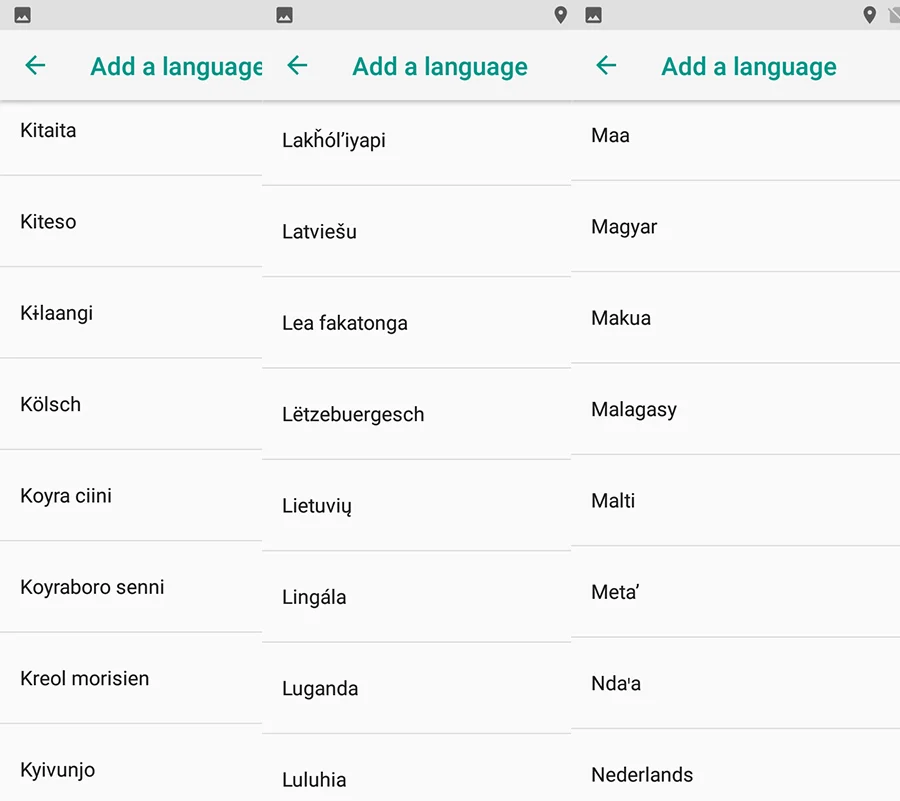Select the Malti language
The image size is (900, 801).
[x=736, y=500]
